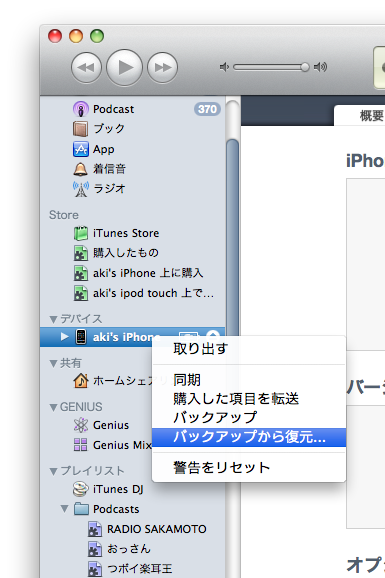Click RADIO SAKAMOTO playlist icon

point(95,529)
